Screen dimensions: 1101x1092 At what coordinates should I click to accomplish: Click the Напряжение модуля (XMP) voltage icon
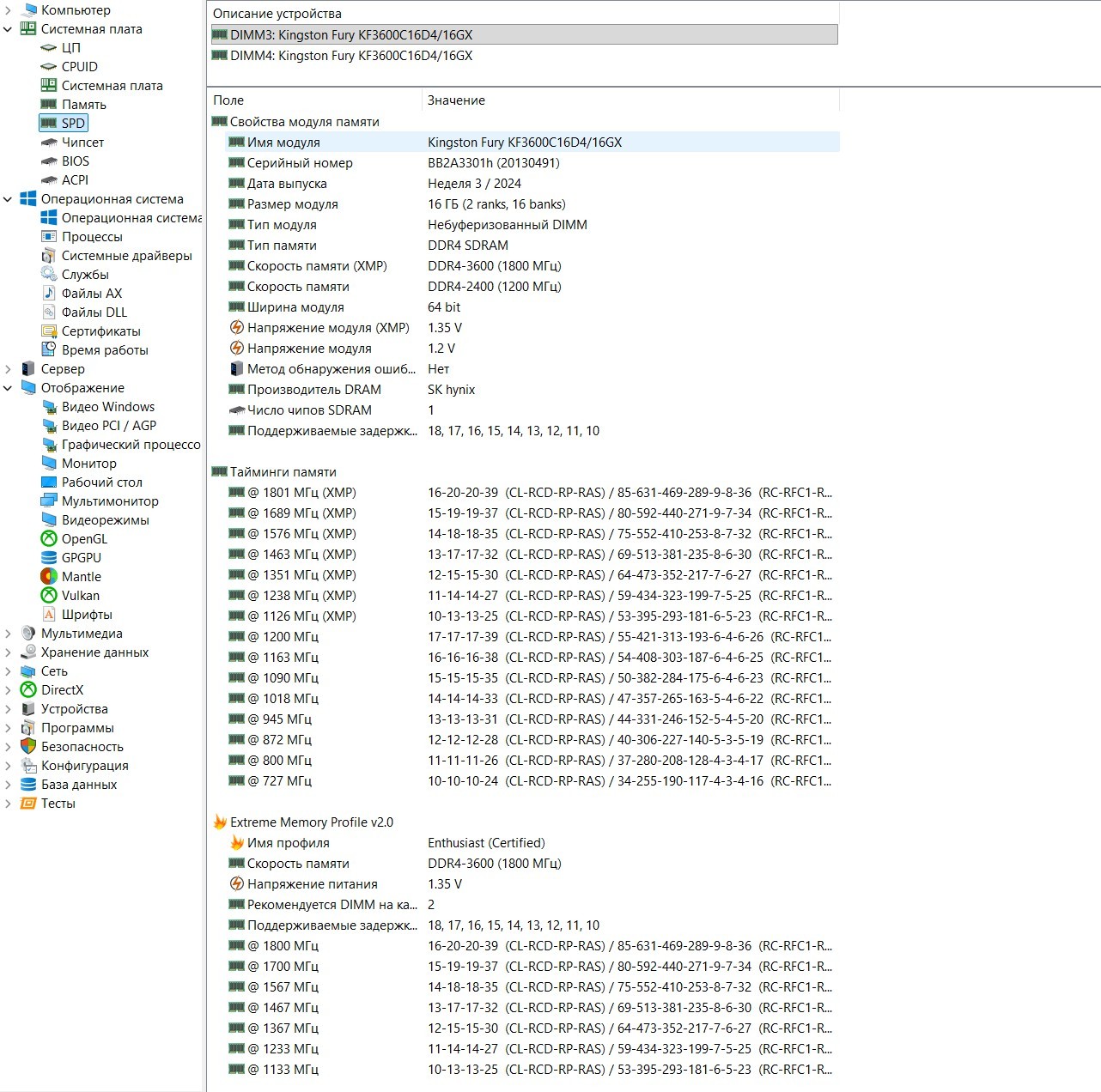click(x=237, y=327)
